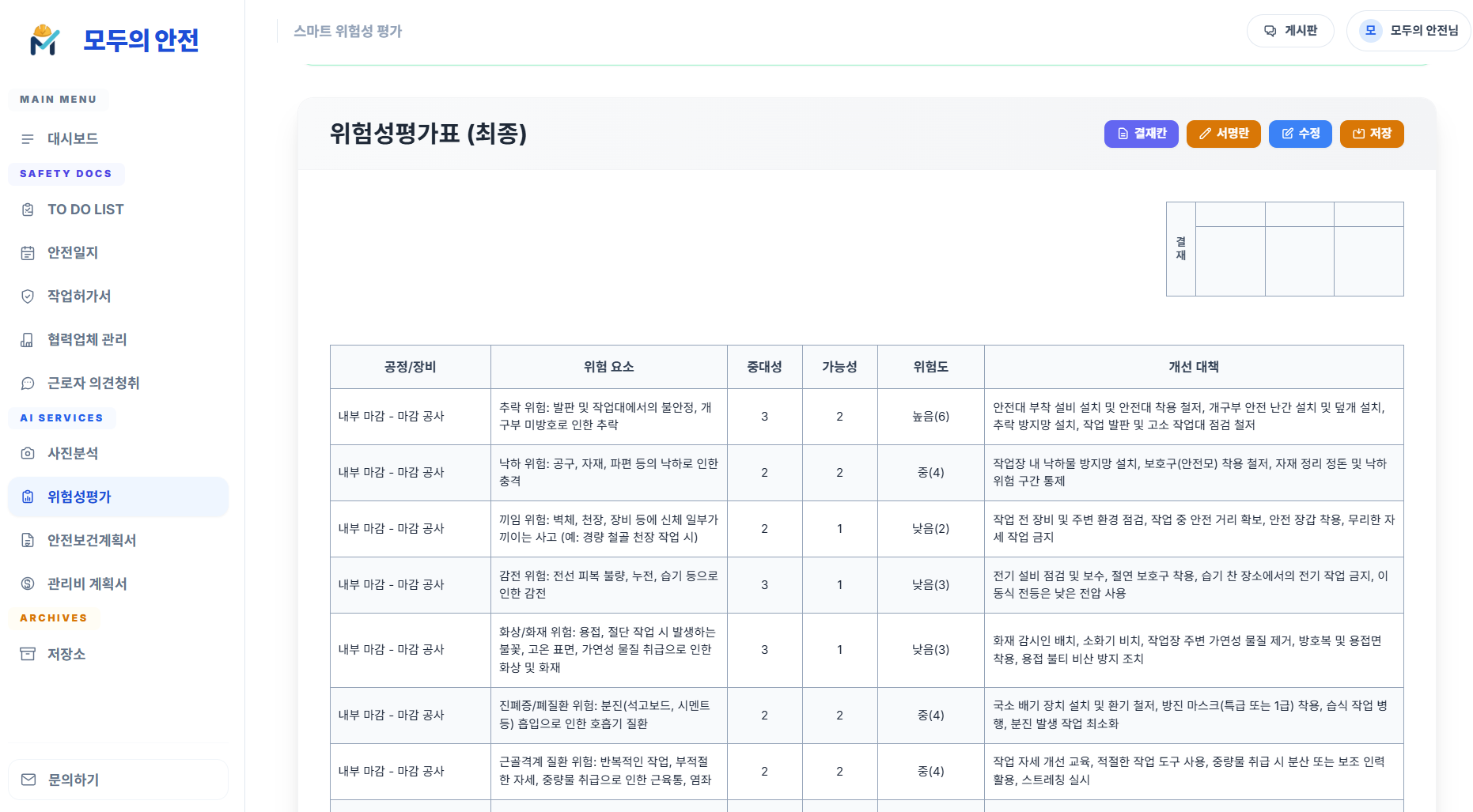1473x812 pixels.
Task: Click the 위험성평가 clipboard icon
Action: pos(28,497)
